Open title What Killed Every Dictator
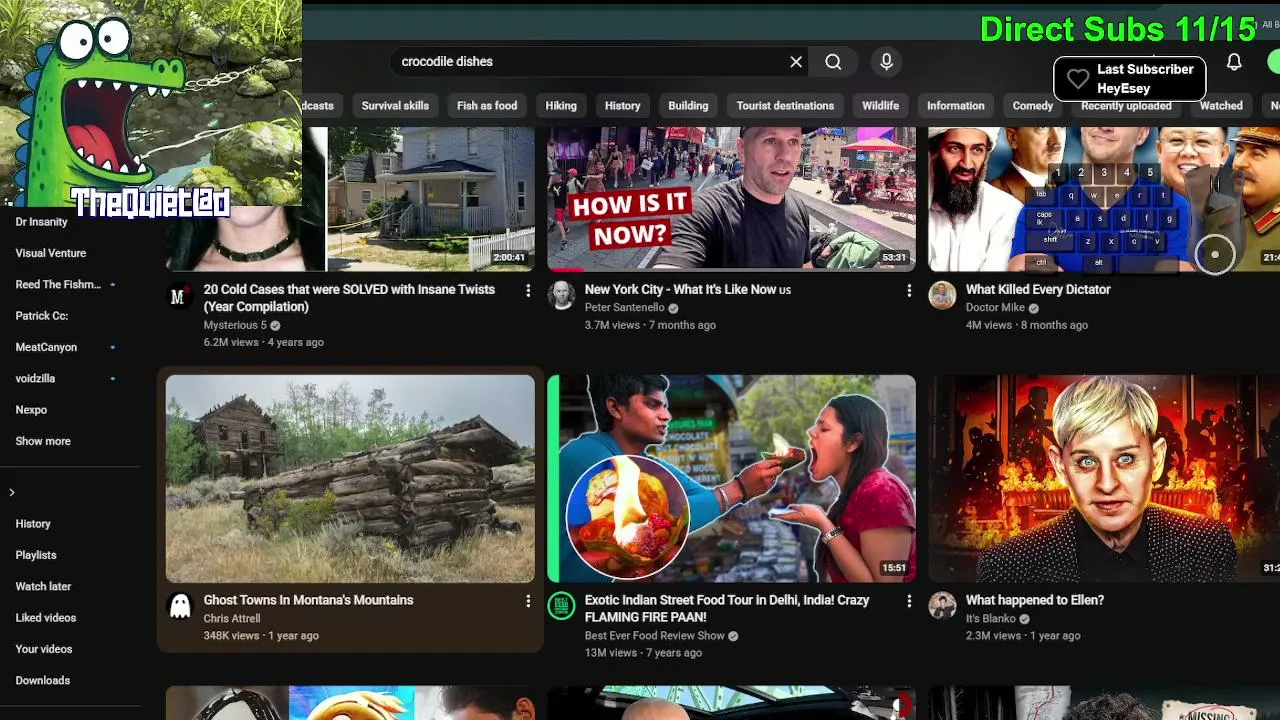1280x720 pixels. pyautogui.click(x=1038, y=290)
